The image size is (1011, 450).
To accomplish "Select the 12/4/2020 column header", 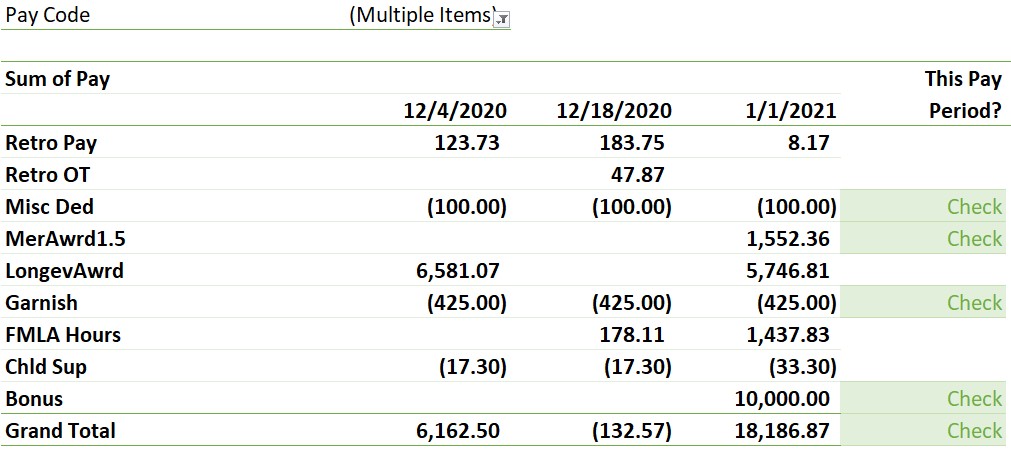I will point(455,110).
